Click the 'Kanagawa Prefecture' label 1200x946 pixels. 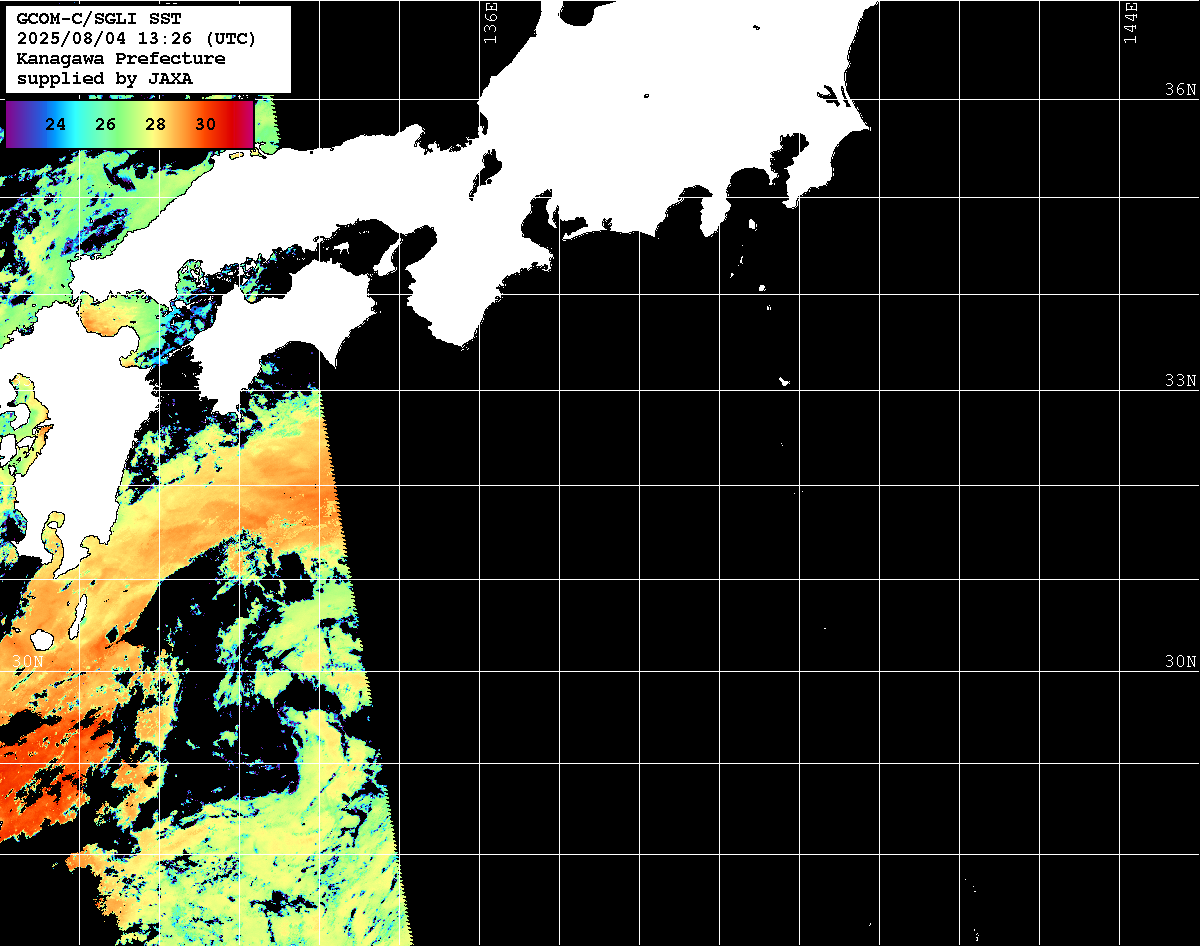click(121, 58)
